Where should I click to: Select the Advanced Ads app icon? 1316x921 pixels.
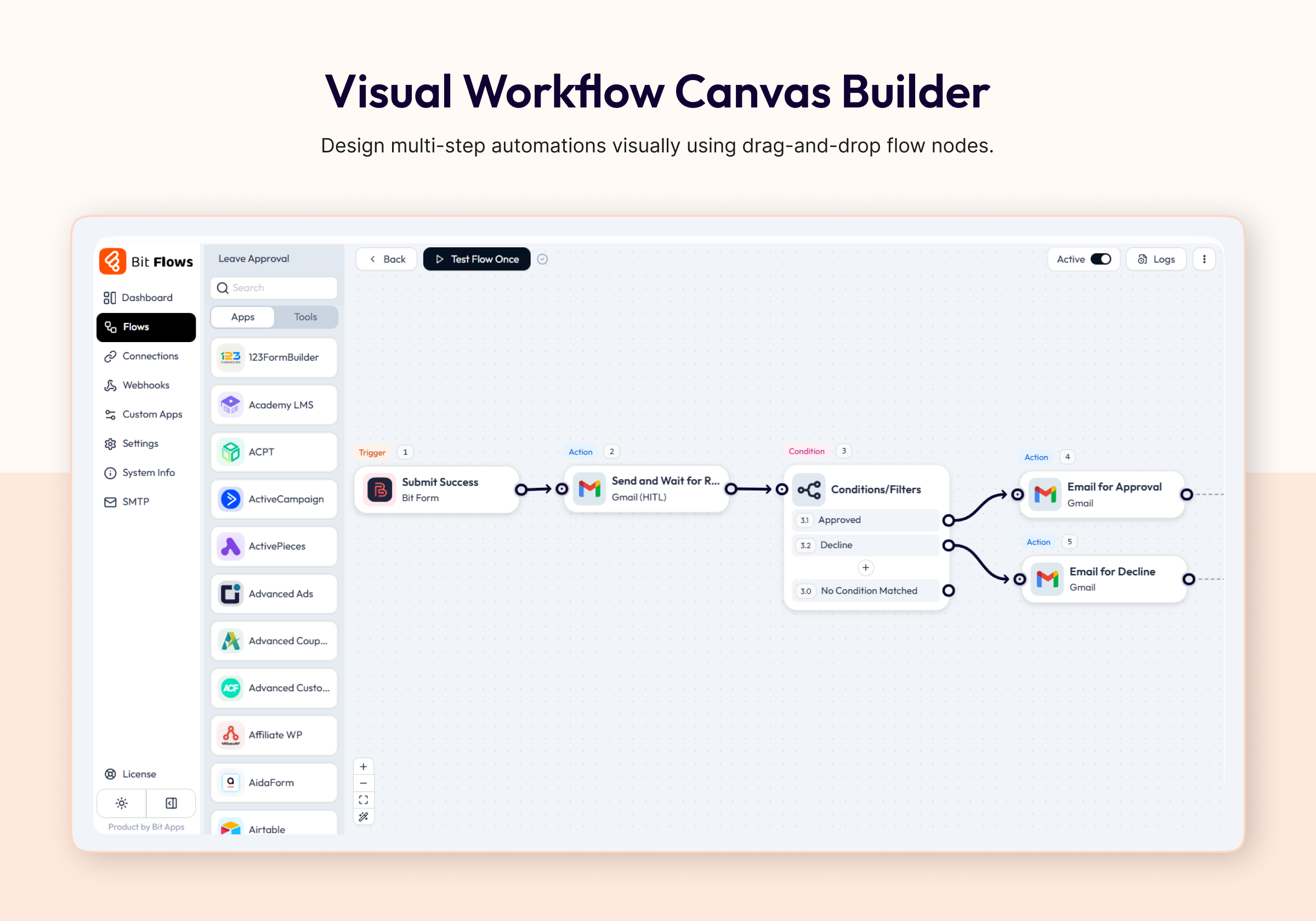pyautogui.click(x=230, y=594)
